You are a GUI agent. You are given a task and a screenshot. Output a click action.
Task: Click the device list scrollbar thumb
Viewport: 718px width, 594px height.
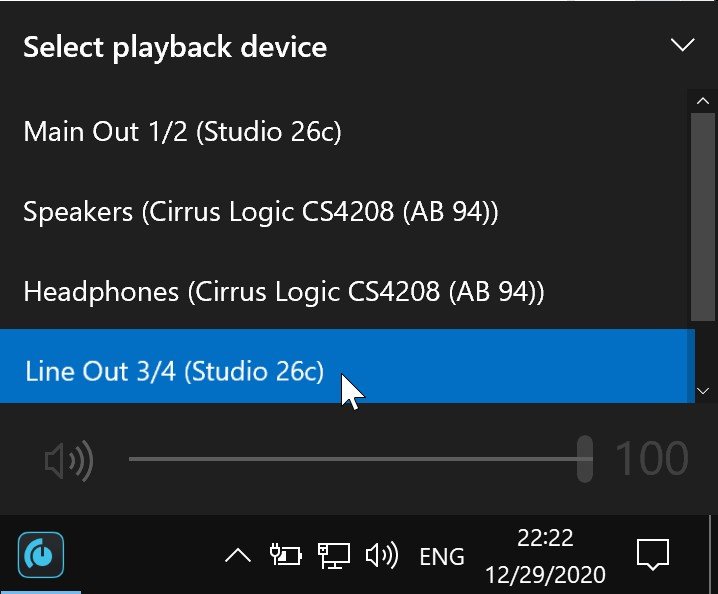coord(700,216)
